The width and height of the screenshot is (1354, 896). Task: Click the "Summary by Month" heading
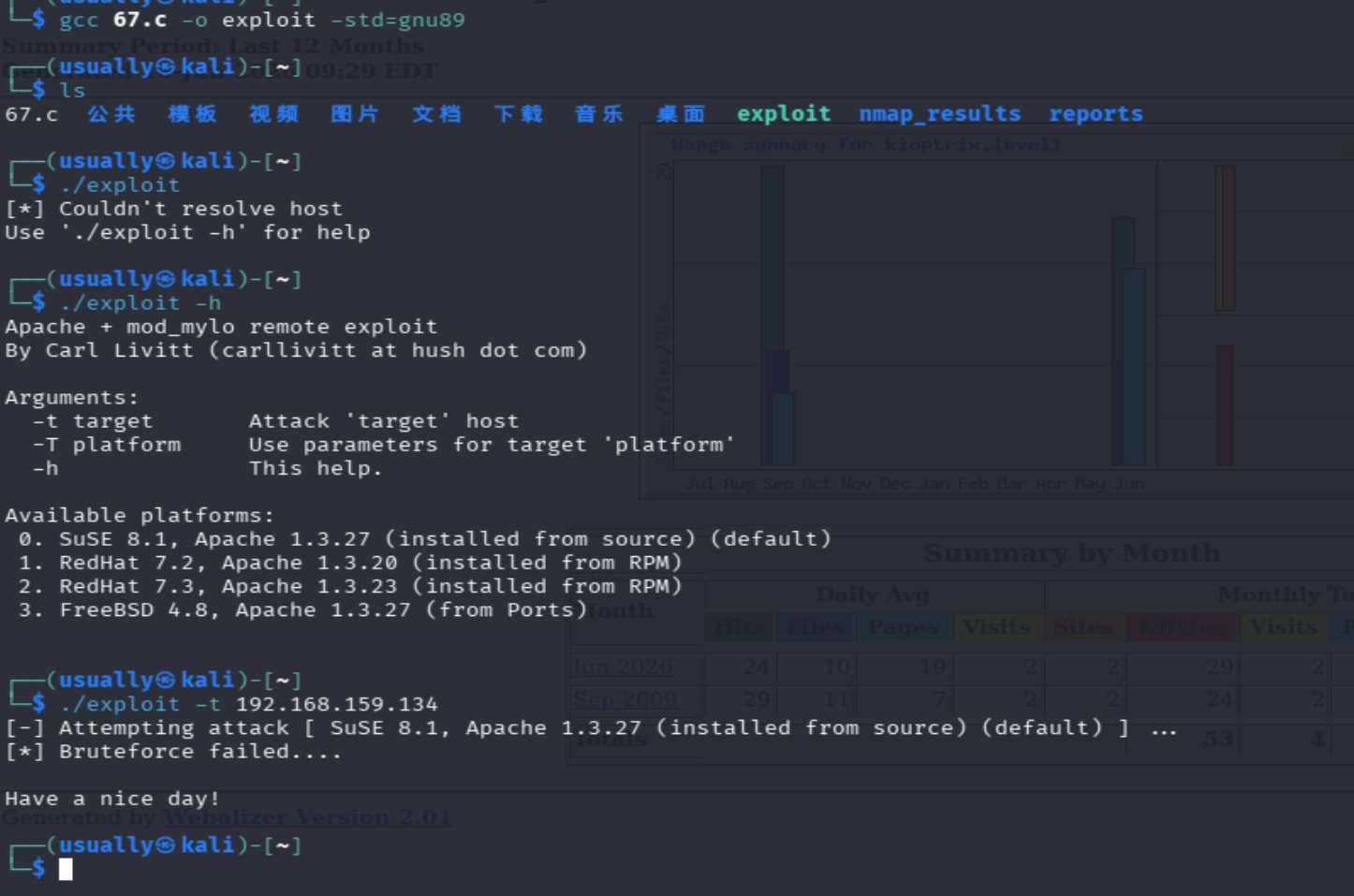click(1072, 553)
